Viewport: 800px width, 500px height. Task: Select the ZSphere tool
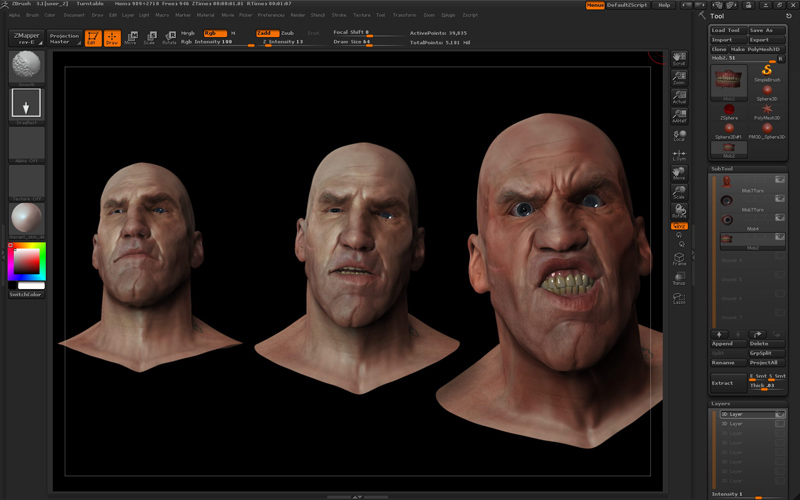point(729,112)
